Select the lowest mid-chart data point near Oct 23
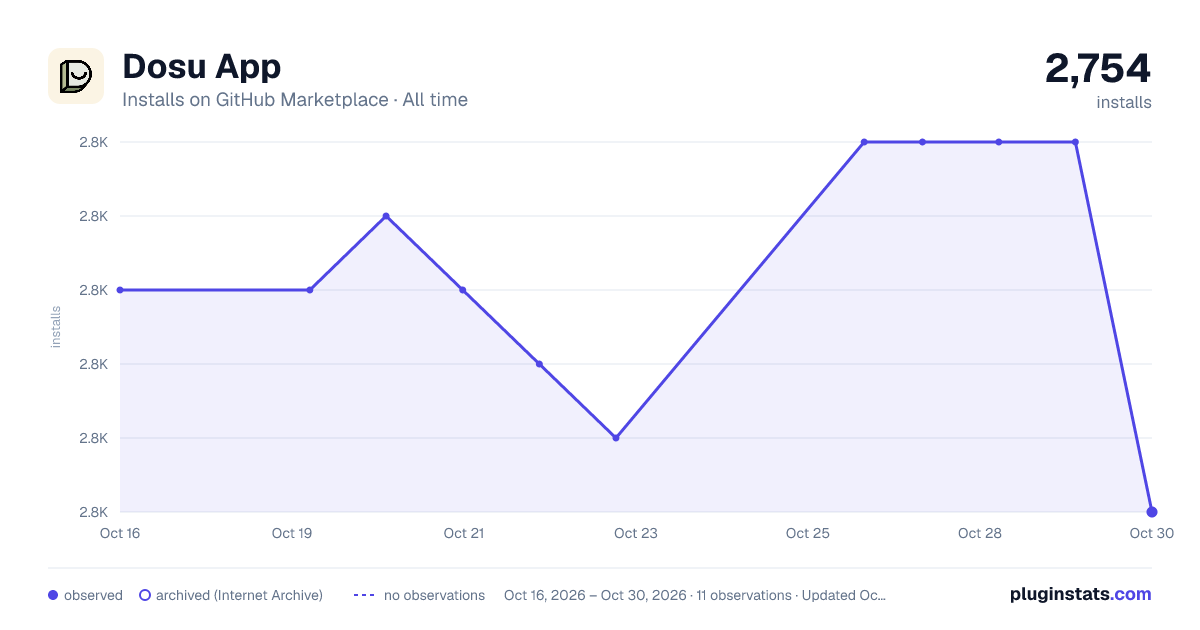The width and height of the screenshot is (1200, 630). 616,438
